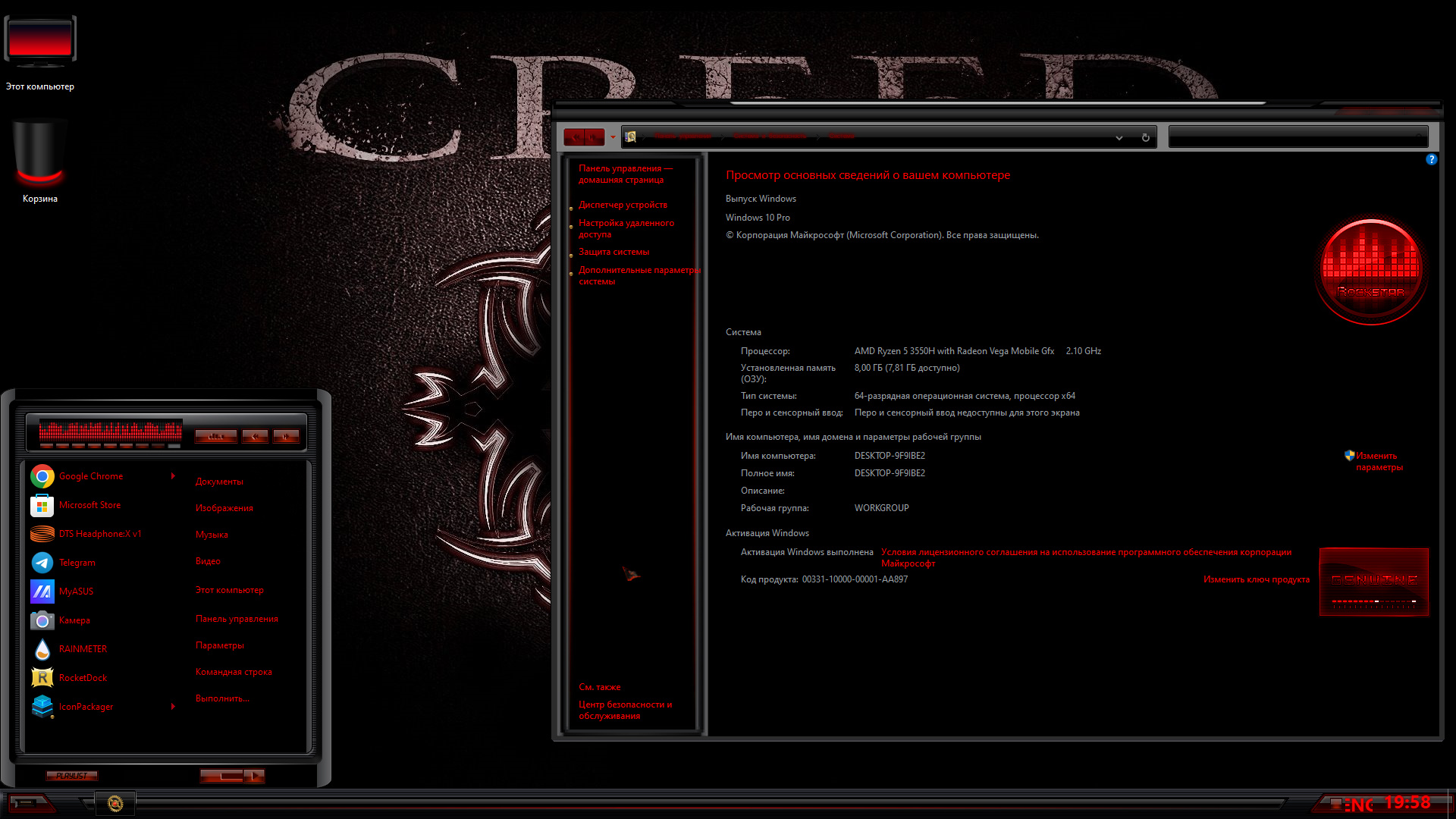Image resolution: width=1456 pixels, height=819 pixels.
Task: Open the recent locations arrow beside navigation buttons
Action: coord(613,137)
